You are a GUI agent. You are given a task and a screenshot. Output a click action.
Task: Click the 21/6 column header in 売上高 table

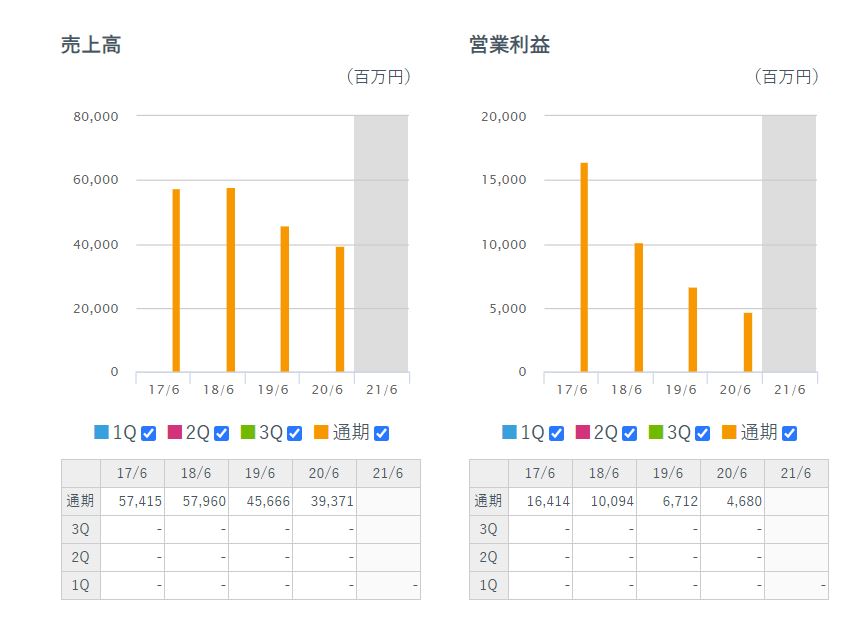click(388, 473)
